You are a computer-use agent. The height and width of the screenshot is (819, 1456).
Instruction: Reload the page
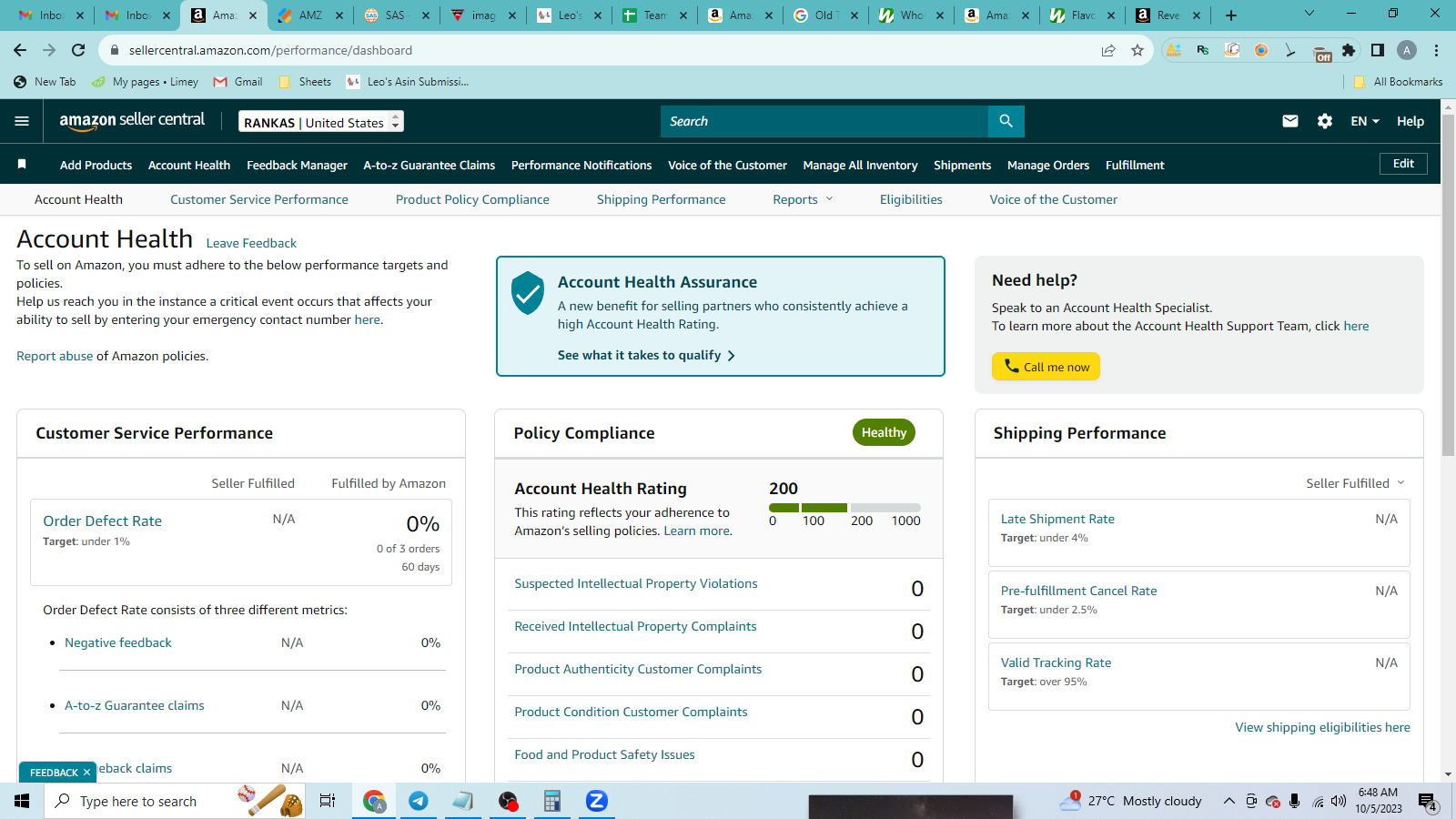point(78,50)
